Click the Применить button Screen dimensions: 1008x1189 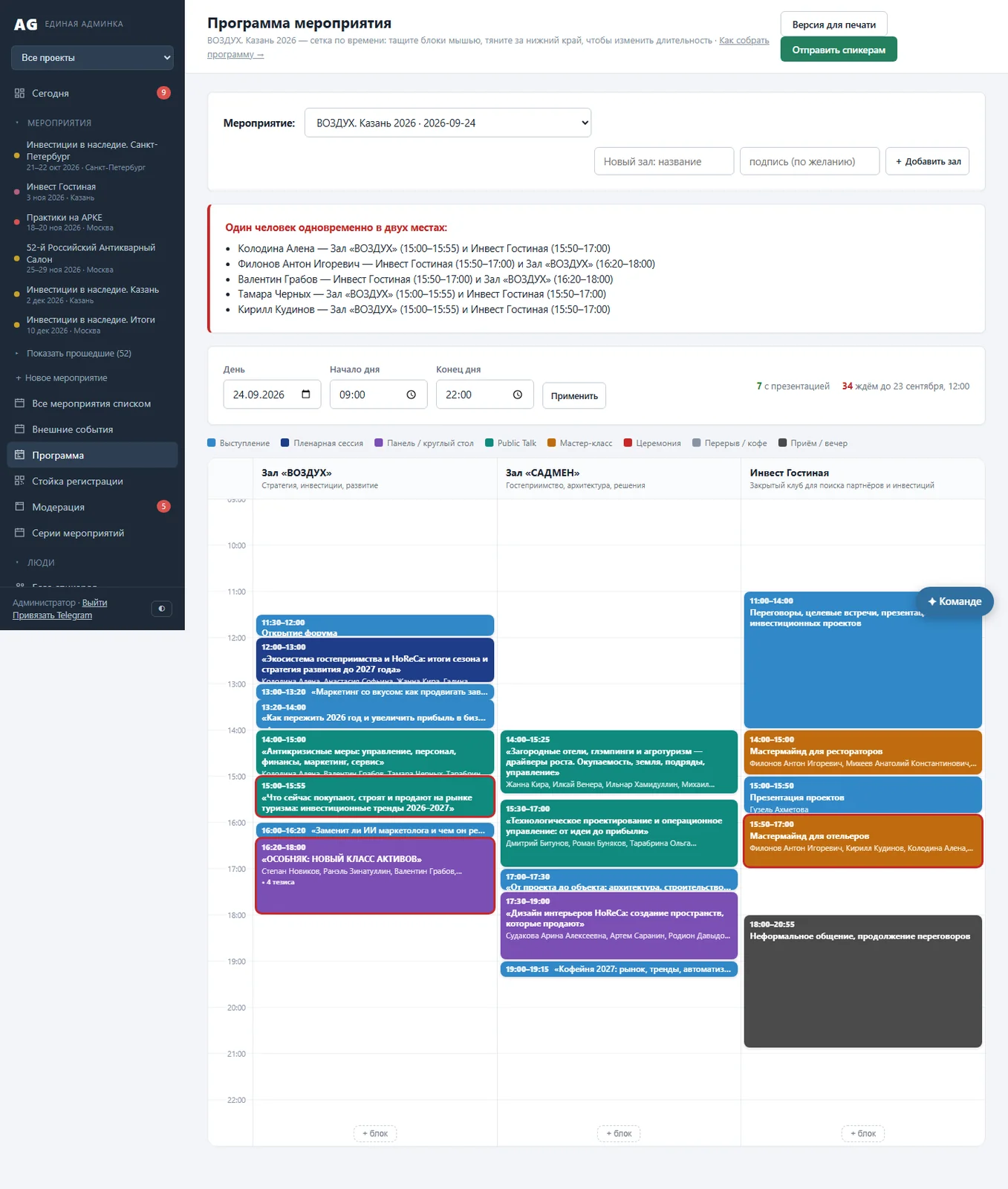574,396
